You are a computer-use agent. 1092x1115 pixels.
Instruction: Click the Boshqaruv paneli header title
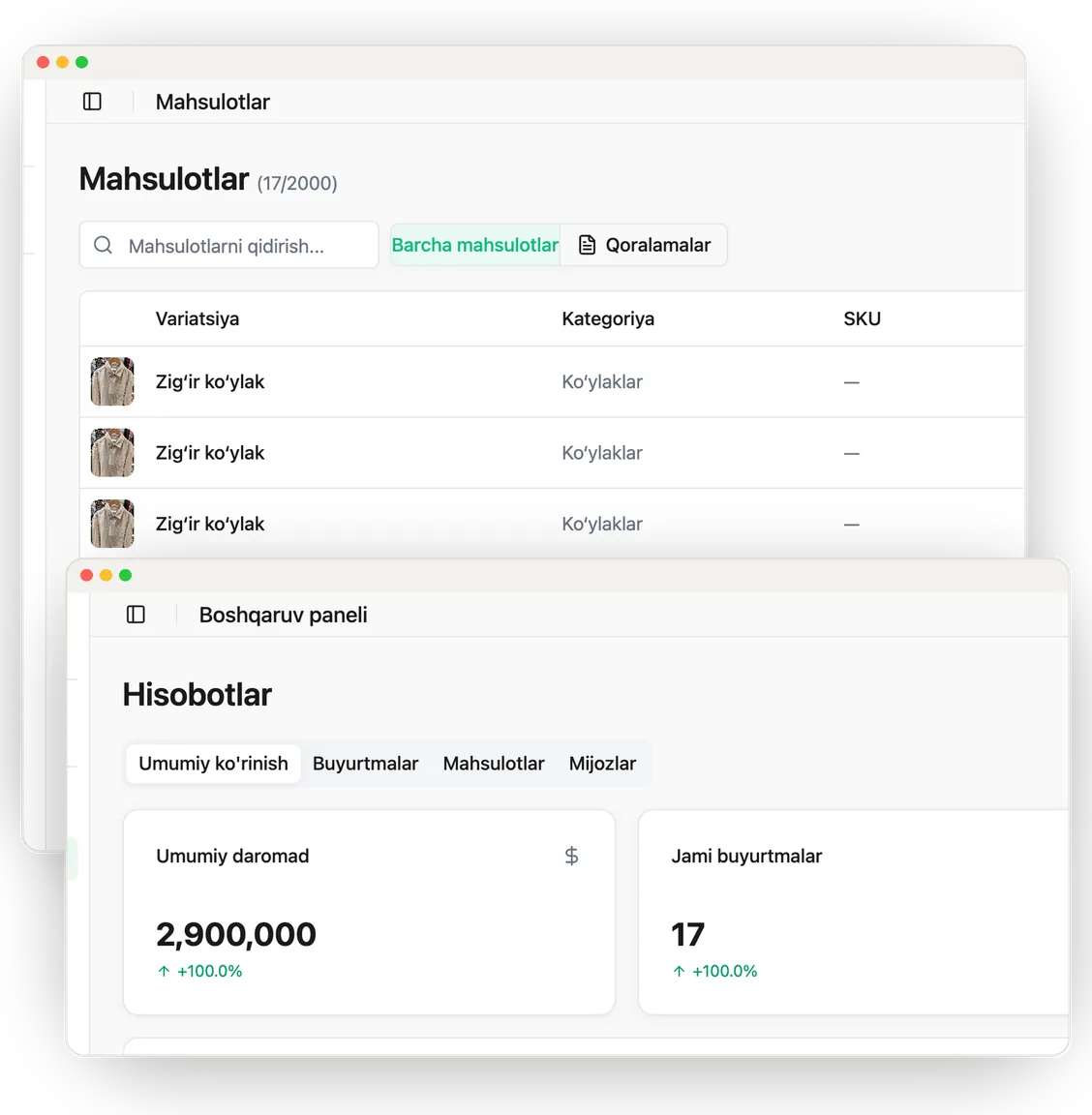point(283,616)
